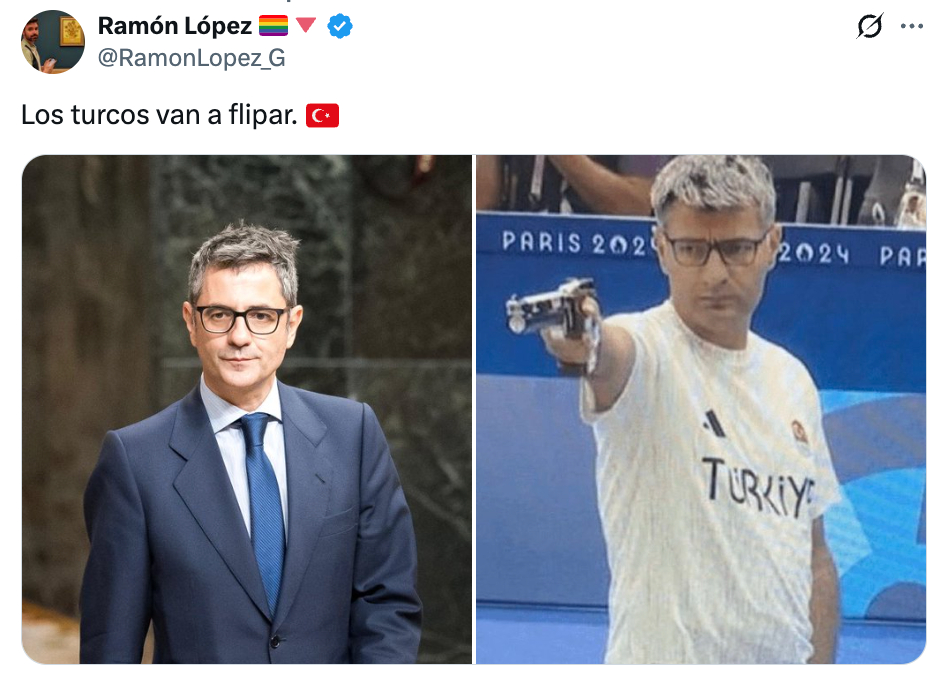Open the left photo of suited man
This screenshot has width=946, height=678.
247,410
